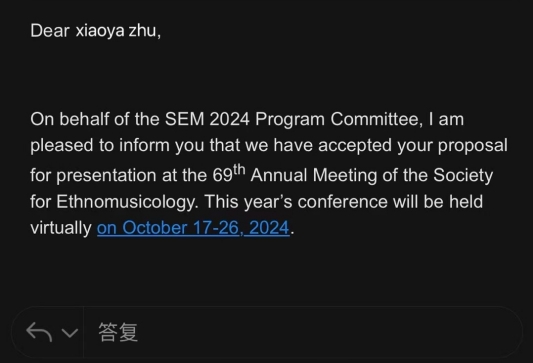Viewport: 533px width, 363px height.
Task: Click the text 'SEM 2024' in the message
Action: [207, 119]
